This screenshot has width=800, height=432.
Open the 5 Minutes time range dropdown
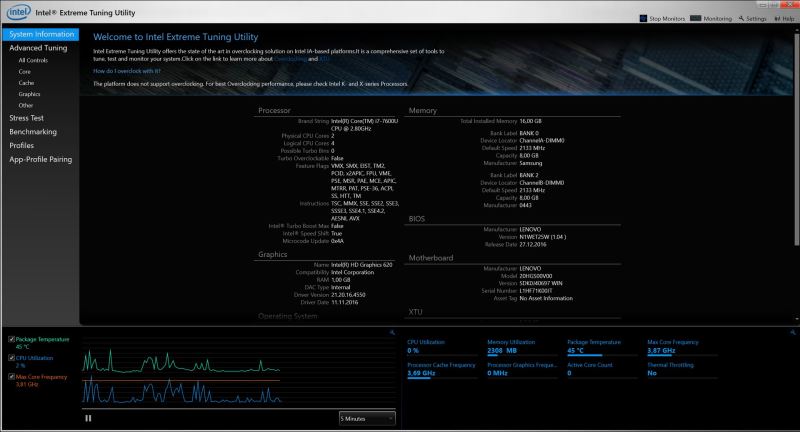(x=367, y=417)
